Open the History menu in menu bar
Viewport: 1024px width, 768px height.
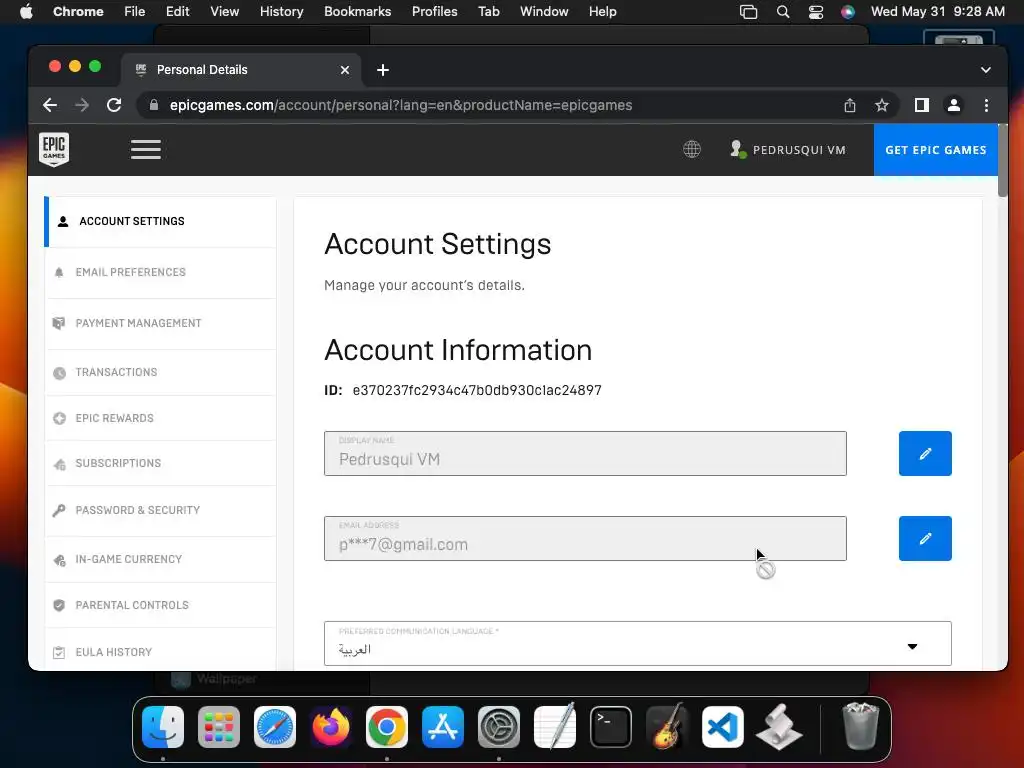281,12
